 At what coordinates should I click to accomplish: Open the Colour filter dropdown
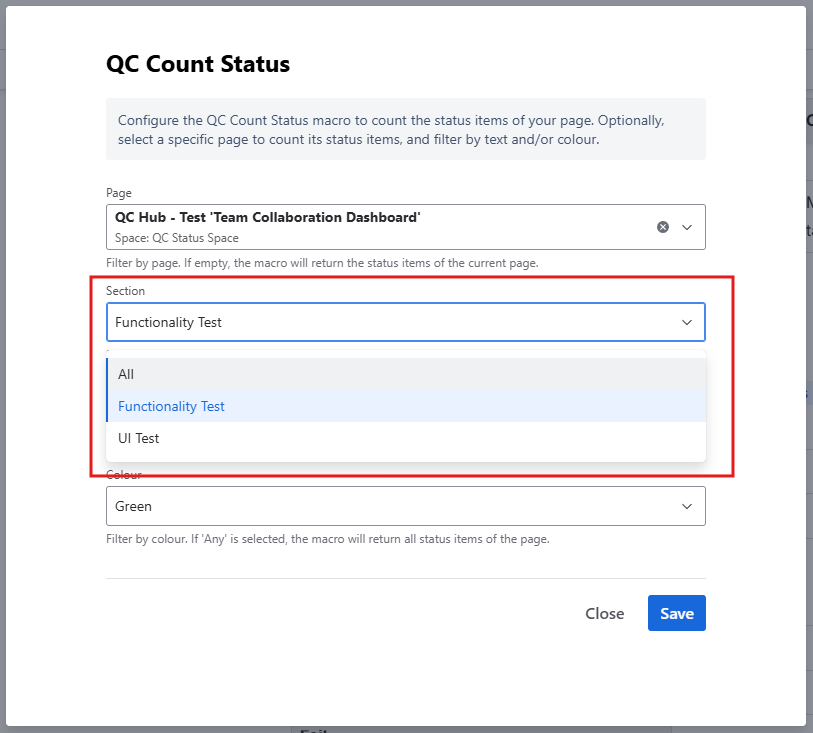400,506
